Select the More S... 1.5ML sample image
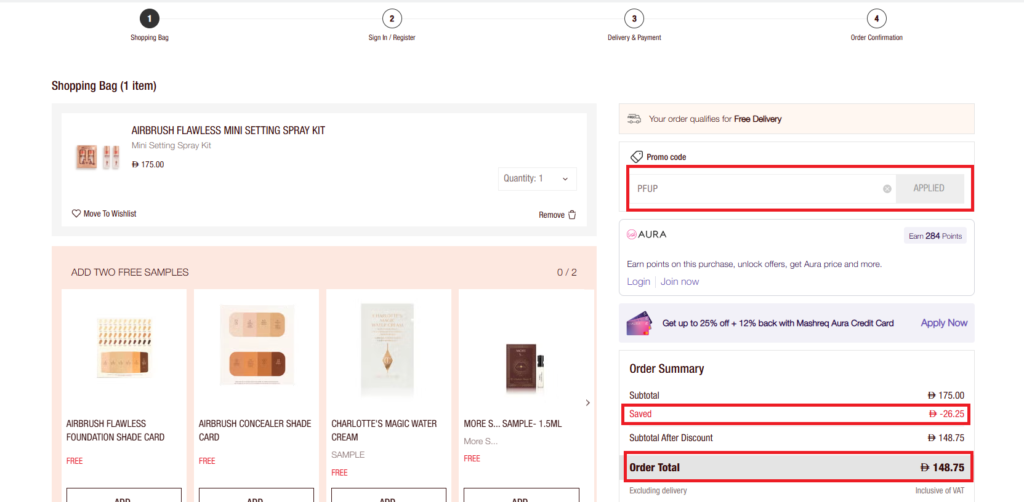 [524, 368]
